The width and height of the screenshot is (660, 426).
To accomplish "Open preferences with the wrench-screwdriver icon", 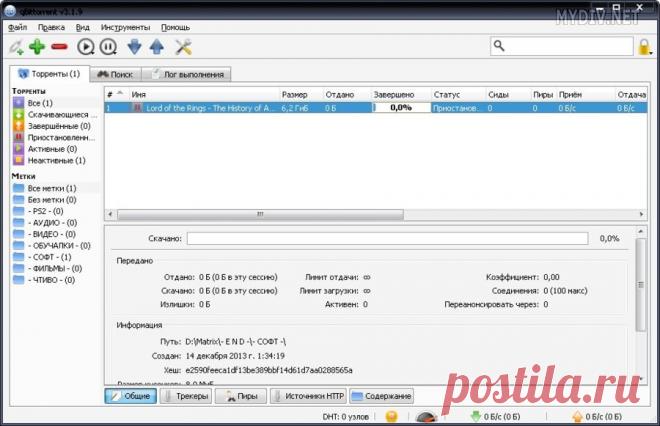I will point(183,46).
